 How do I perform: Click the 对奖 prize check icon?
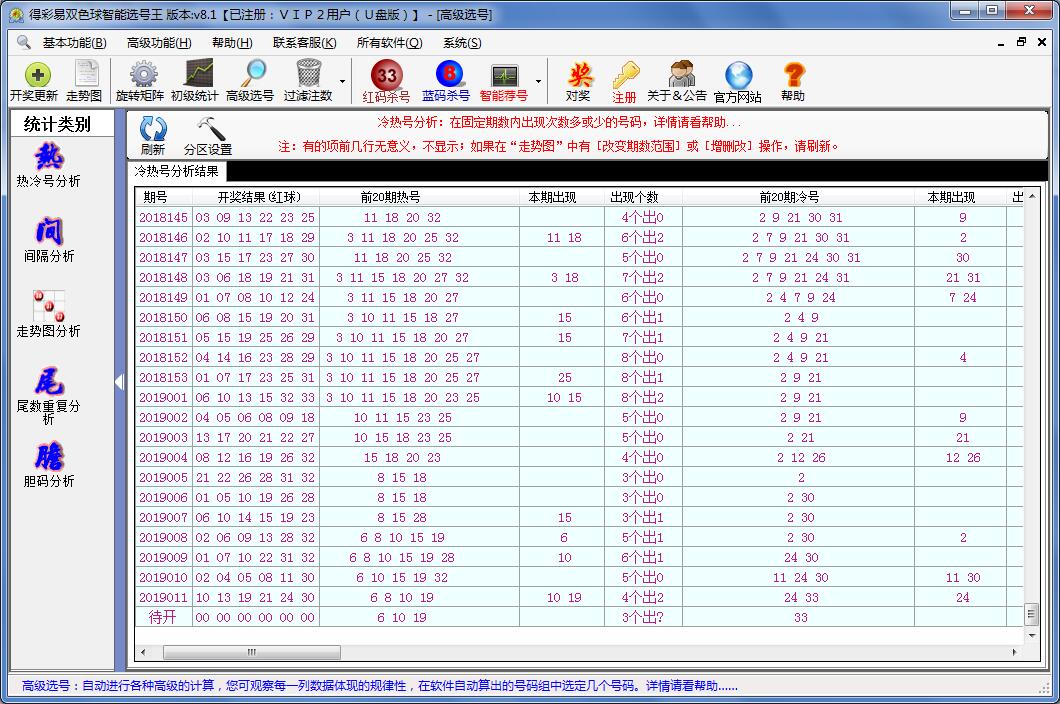tap(578, 81)
